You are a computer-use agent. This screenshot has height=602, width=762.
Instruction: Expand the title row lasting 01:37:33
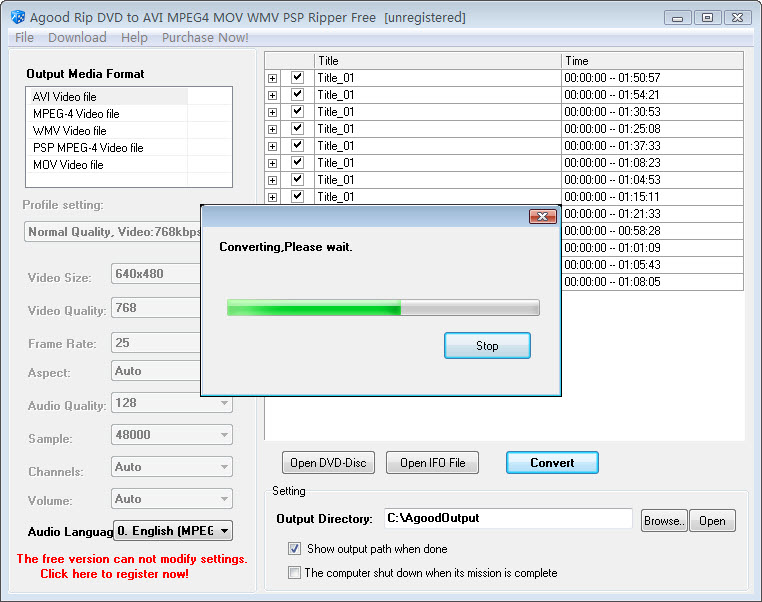(273, 146)
